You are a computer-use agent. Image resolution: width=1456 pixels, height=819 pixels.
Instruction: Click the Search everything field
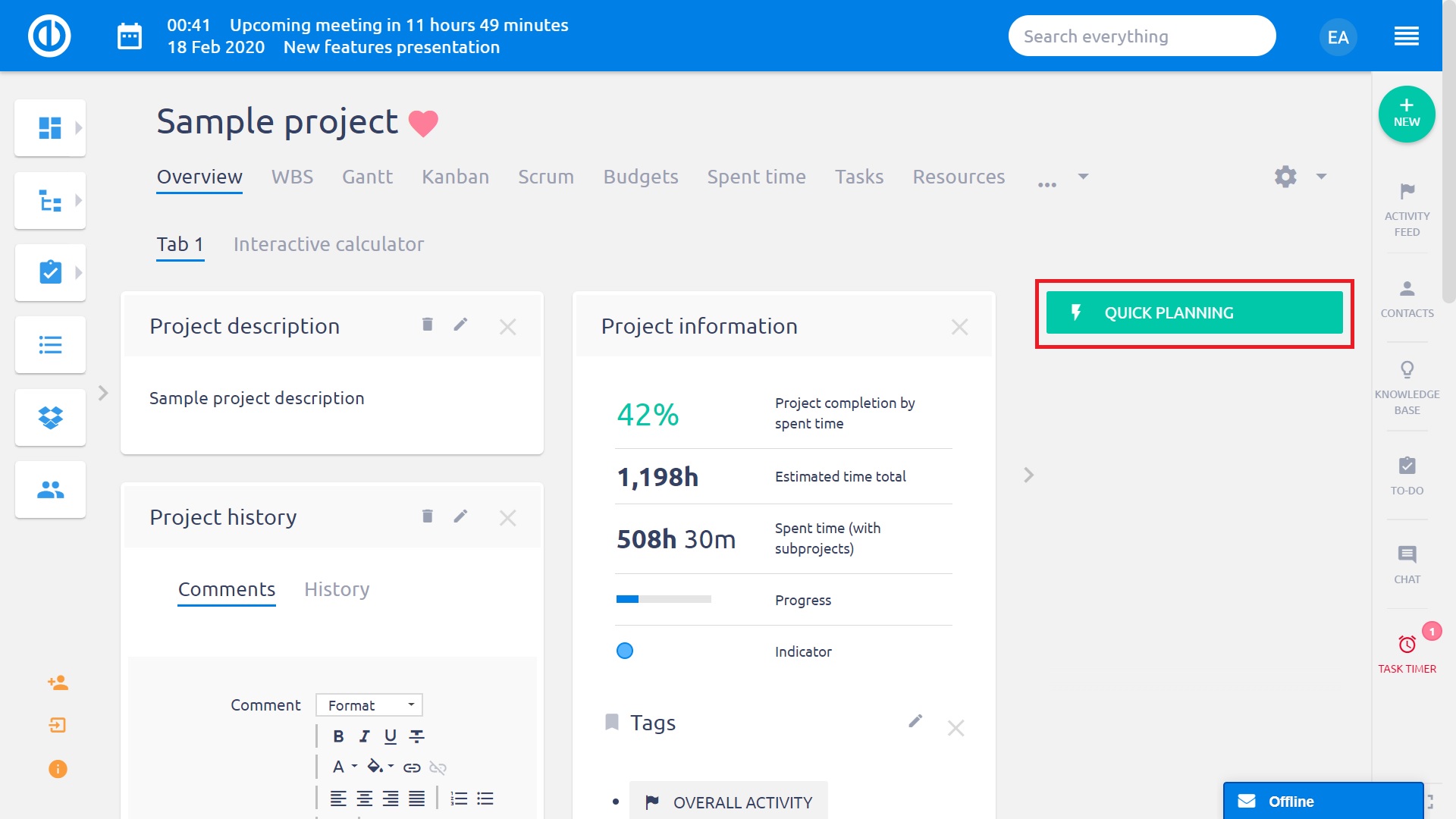1142,36
